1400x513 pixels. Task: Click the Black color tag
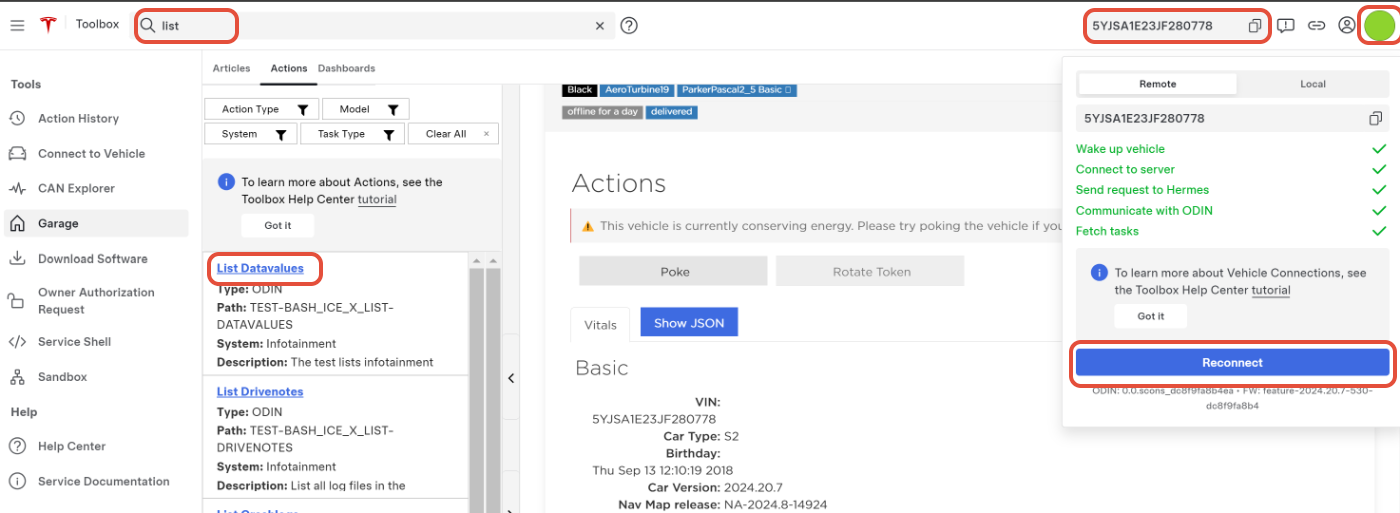coord(580,90)
